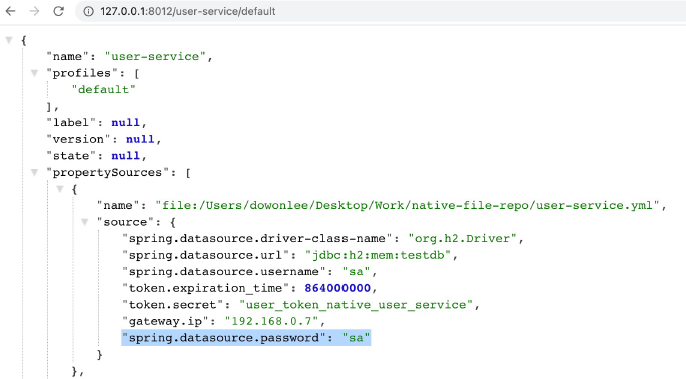Click the "version" null value

coord(140,139)
